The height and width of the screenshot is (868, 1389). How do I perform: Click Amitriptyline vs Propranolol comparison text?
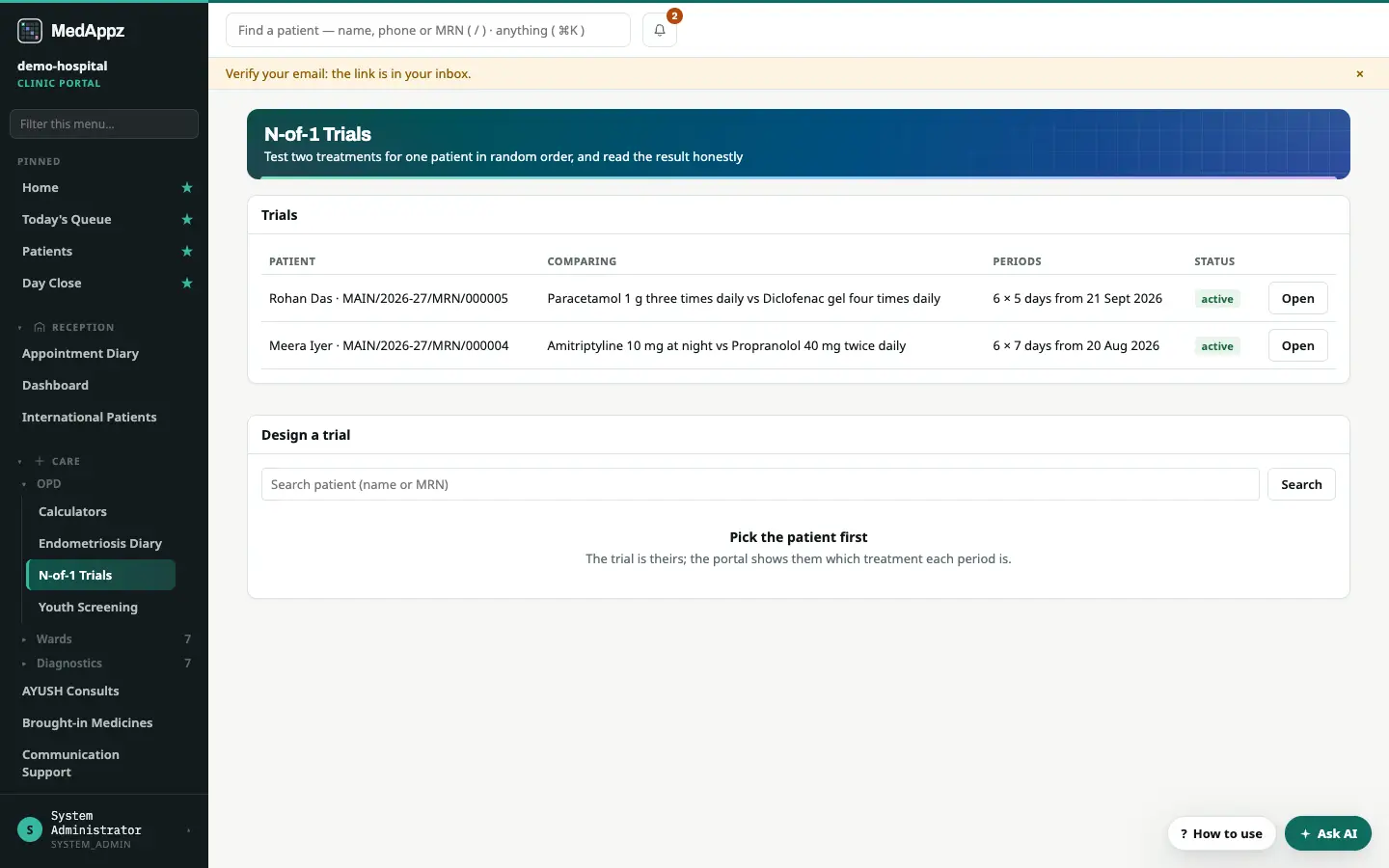(x=726, y=346)
